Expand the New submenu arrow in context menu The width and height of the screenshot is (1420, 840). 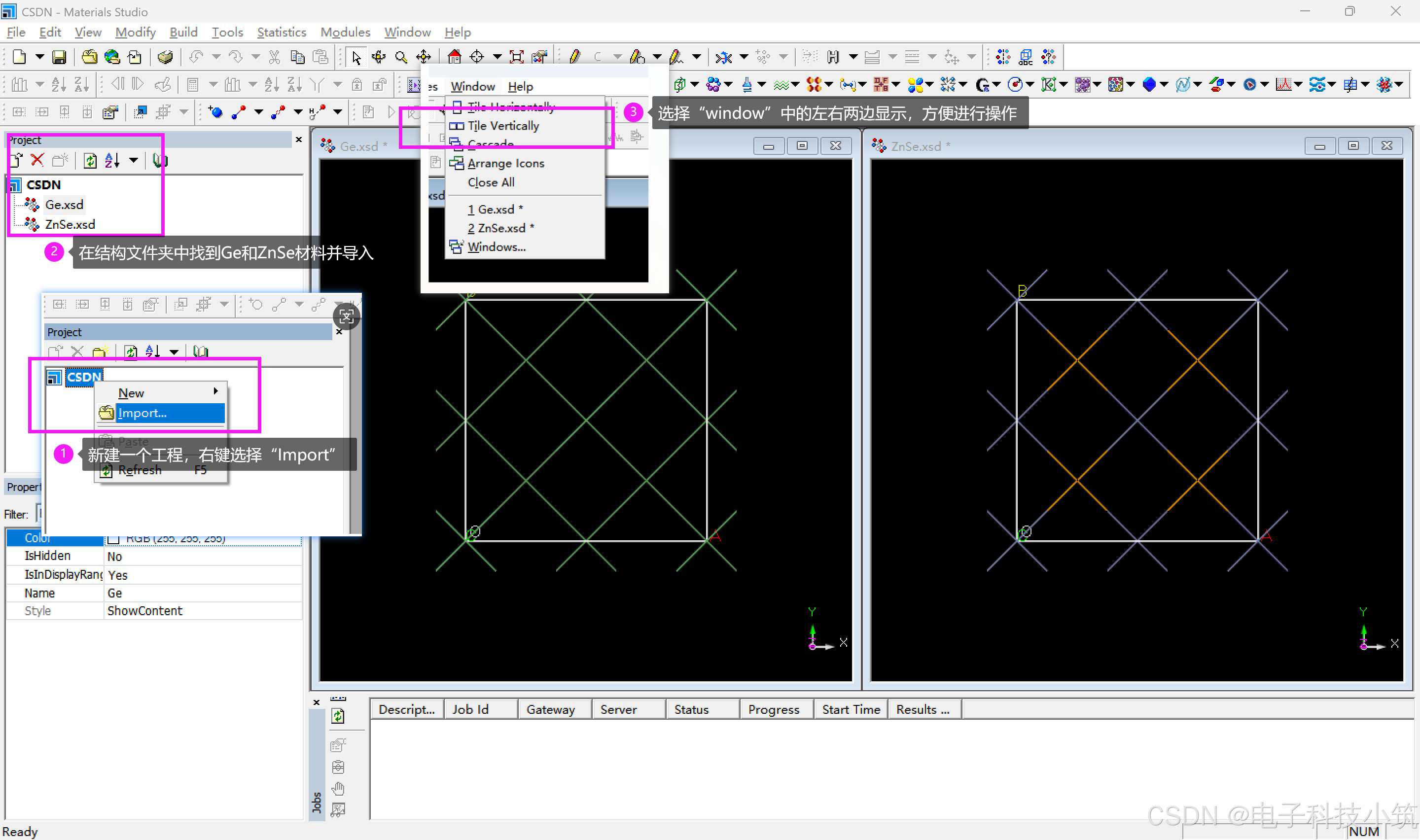pos(215,391)
